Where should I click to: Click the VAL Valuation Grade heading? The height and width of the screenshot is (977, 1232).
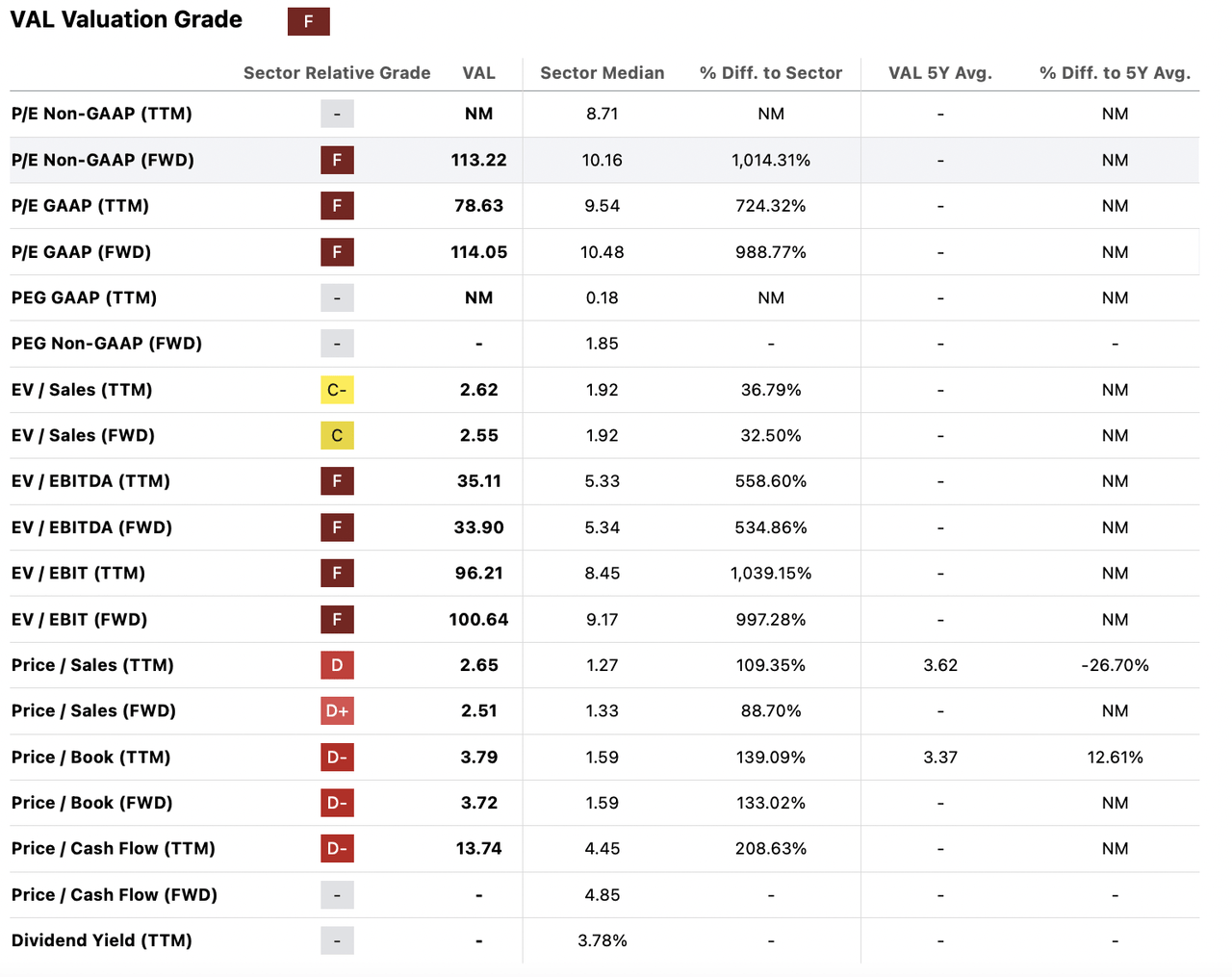click(x=126, y=20)
